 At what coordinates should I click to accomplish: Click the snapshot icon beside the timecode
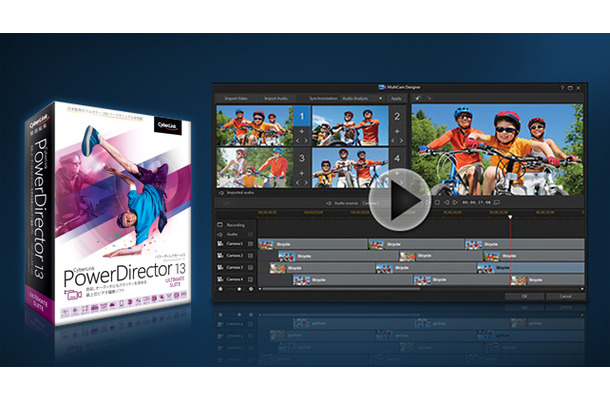[496, 202]
